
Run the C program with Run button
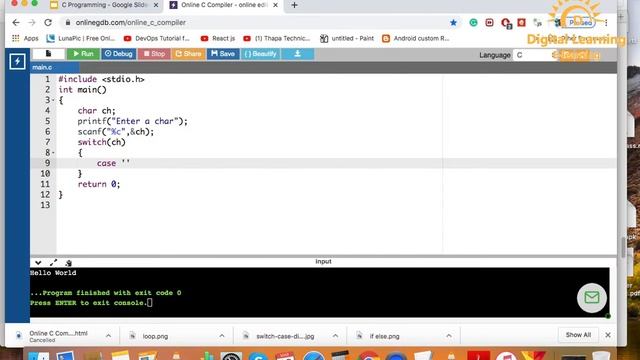[x=83, y=54]
